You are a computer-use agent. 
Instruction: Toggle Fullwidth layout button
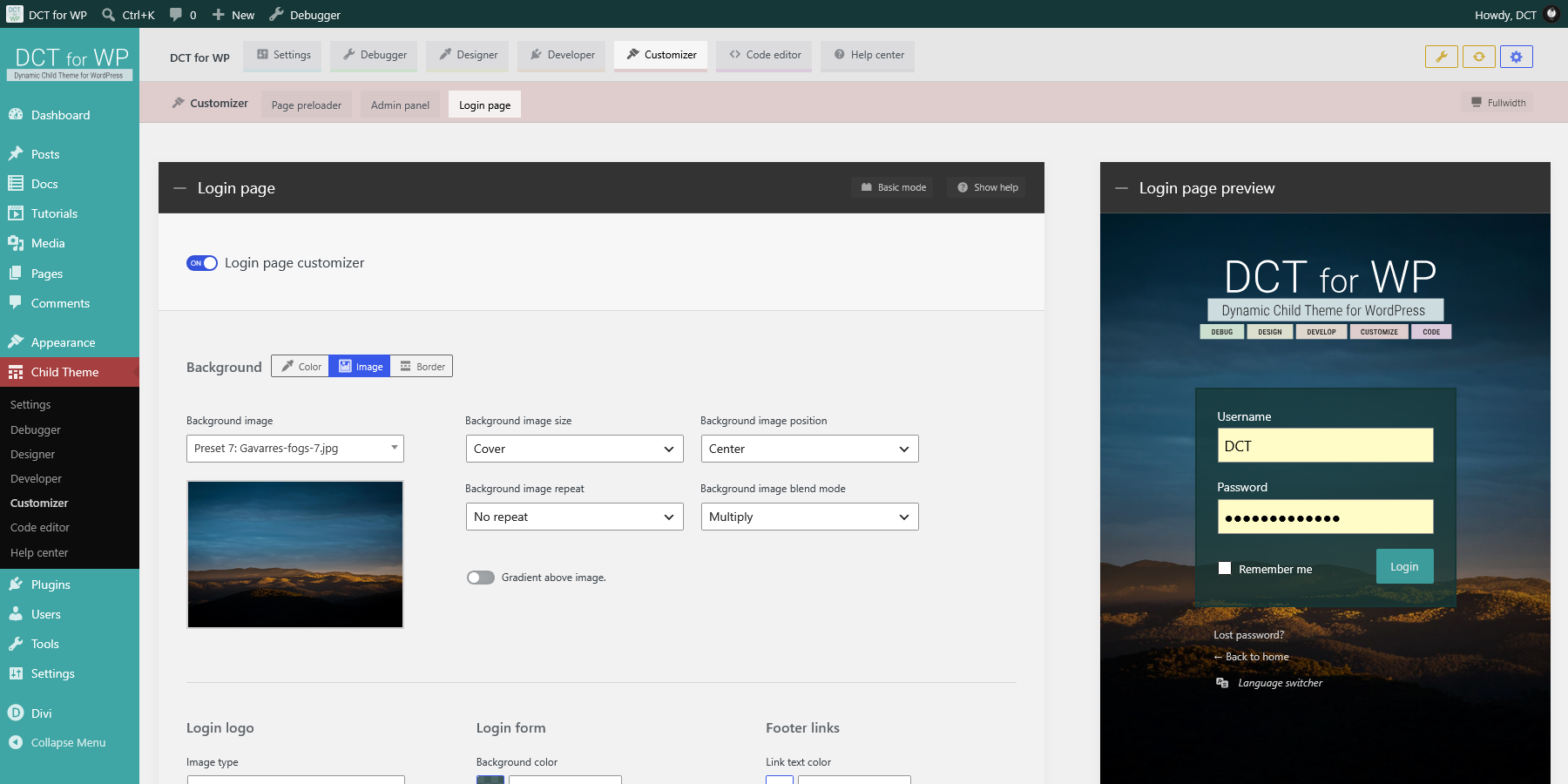(1498, 103)
